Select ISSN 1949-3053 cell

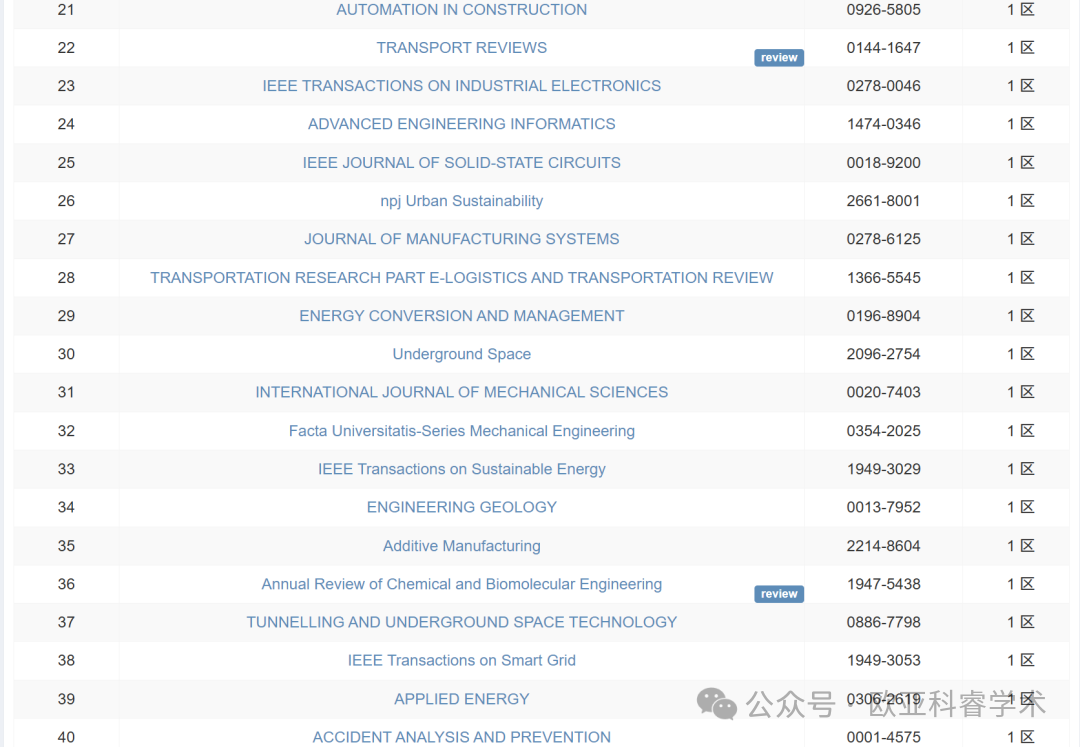(884, 660)
